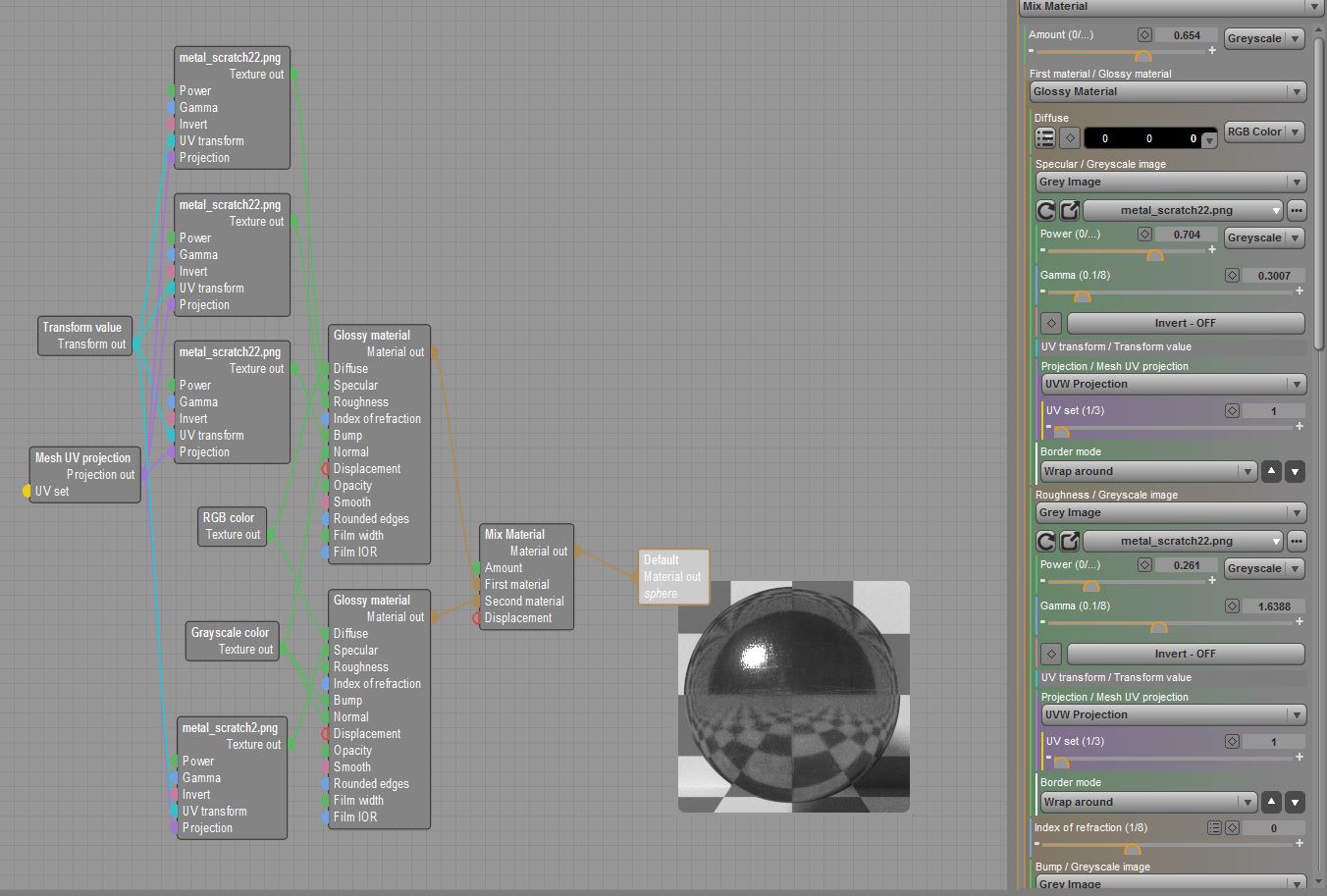This screenshot has width=1327, height=896.
Task: Click Roughness Border mode up arrow
Action: click(x=1271, y=802)
